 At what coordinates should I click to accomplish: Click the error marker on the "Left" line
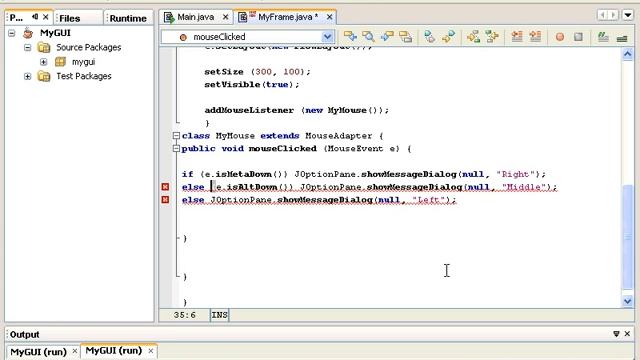(x=165, y=200)
